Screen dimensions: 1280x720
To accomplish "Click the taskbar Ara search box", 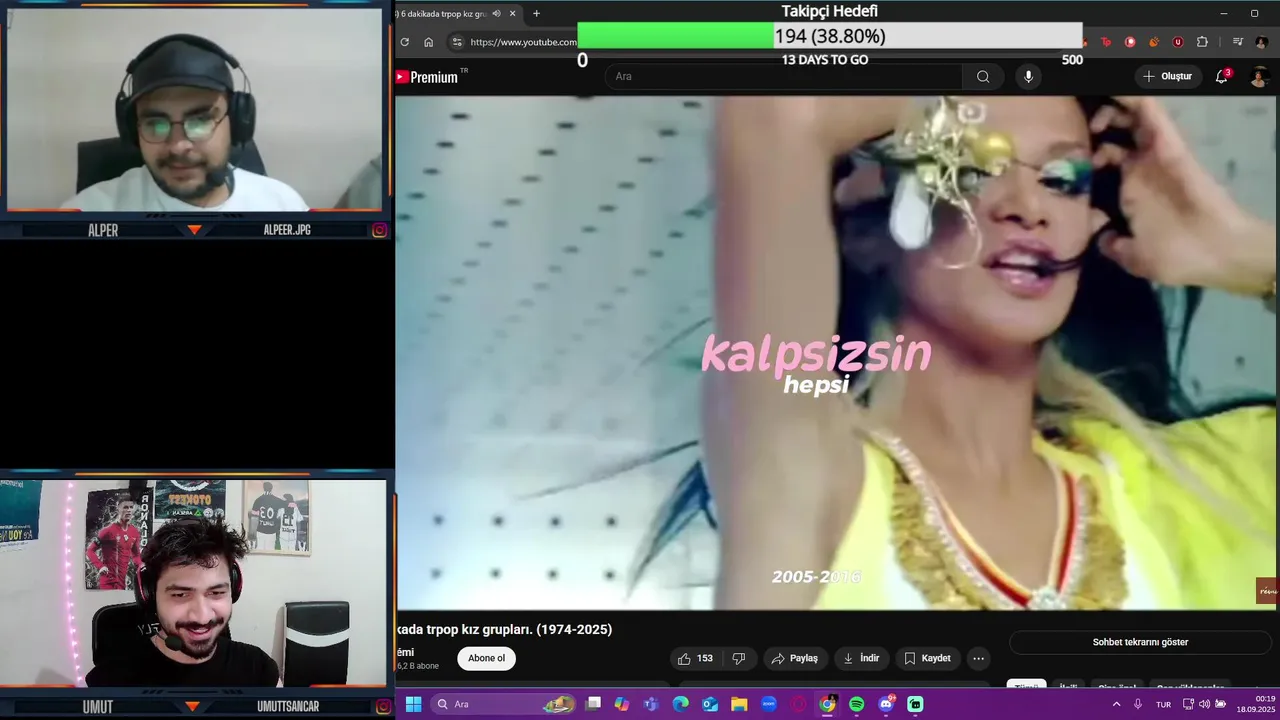I will [x=505, y=704].
